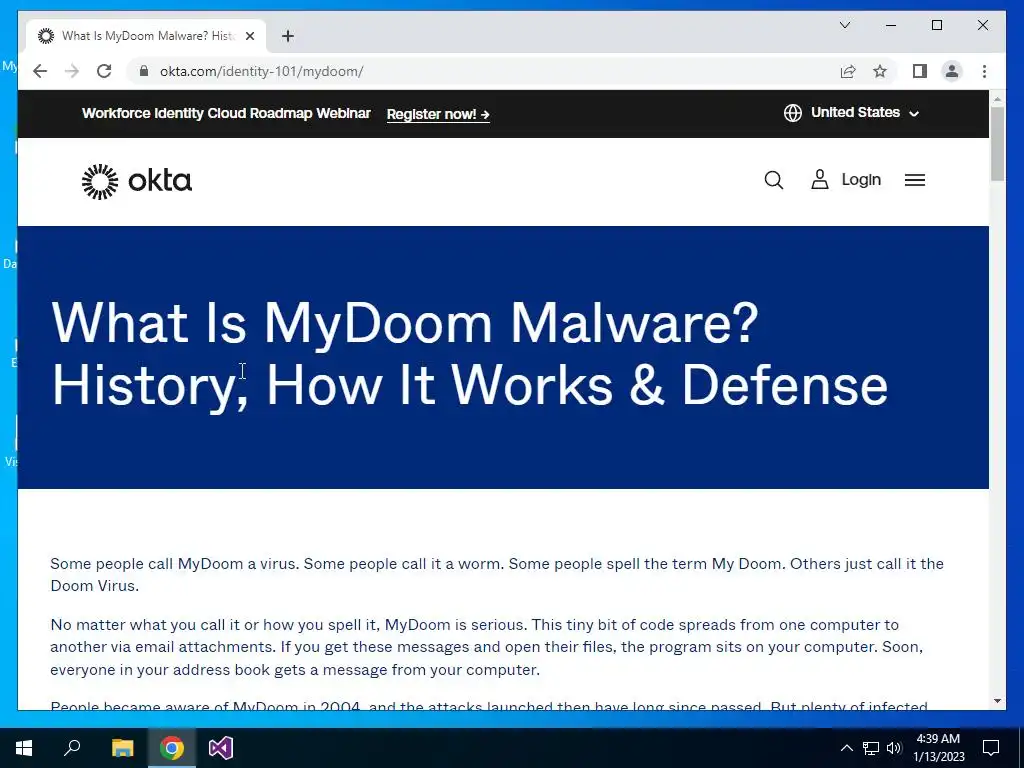Viewport: 1024px width, 768px height.
Task: Go back using the browser back arrow
Action: 40,71
